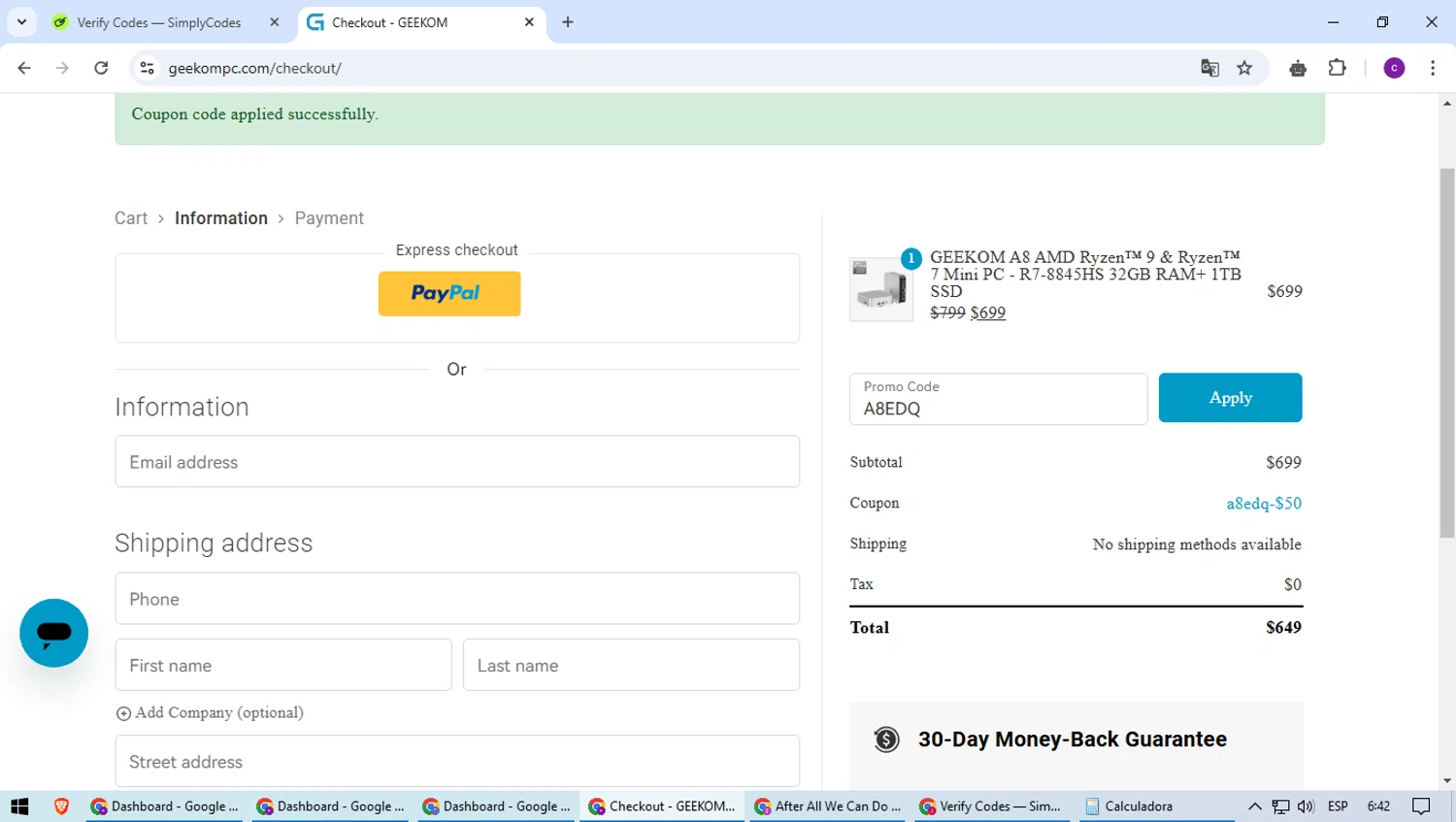This screenshot has width=1456, height=822.
Task: Click the GEEKOM A8 product title
Action: (x=1085, y=274)
